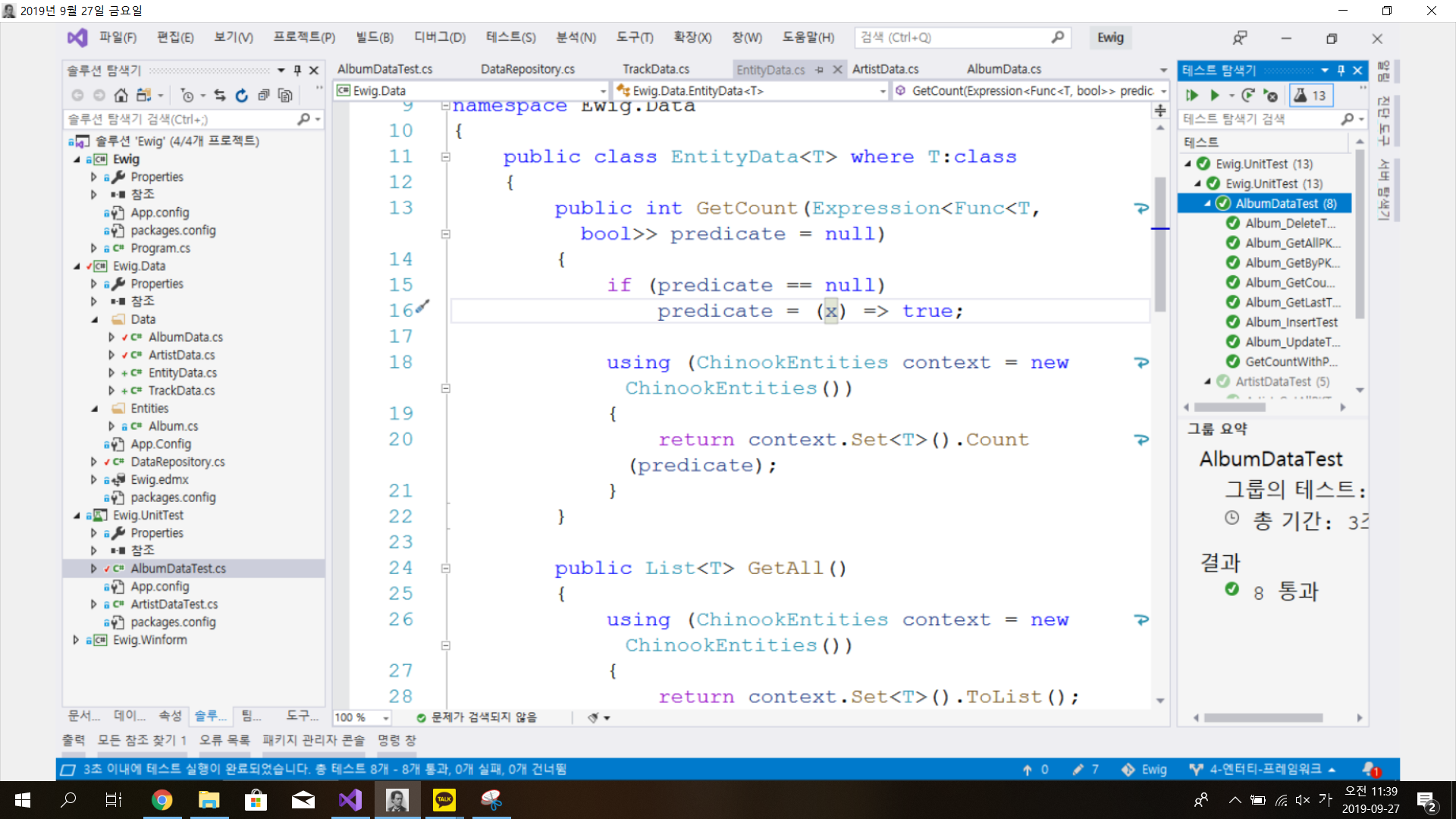This screenshot has width=1456, height=819.
Task: Toggle pin on Test Explorer panel
Action: click(x=1341, y=71)
